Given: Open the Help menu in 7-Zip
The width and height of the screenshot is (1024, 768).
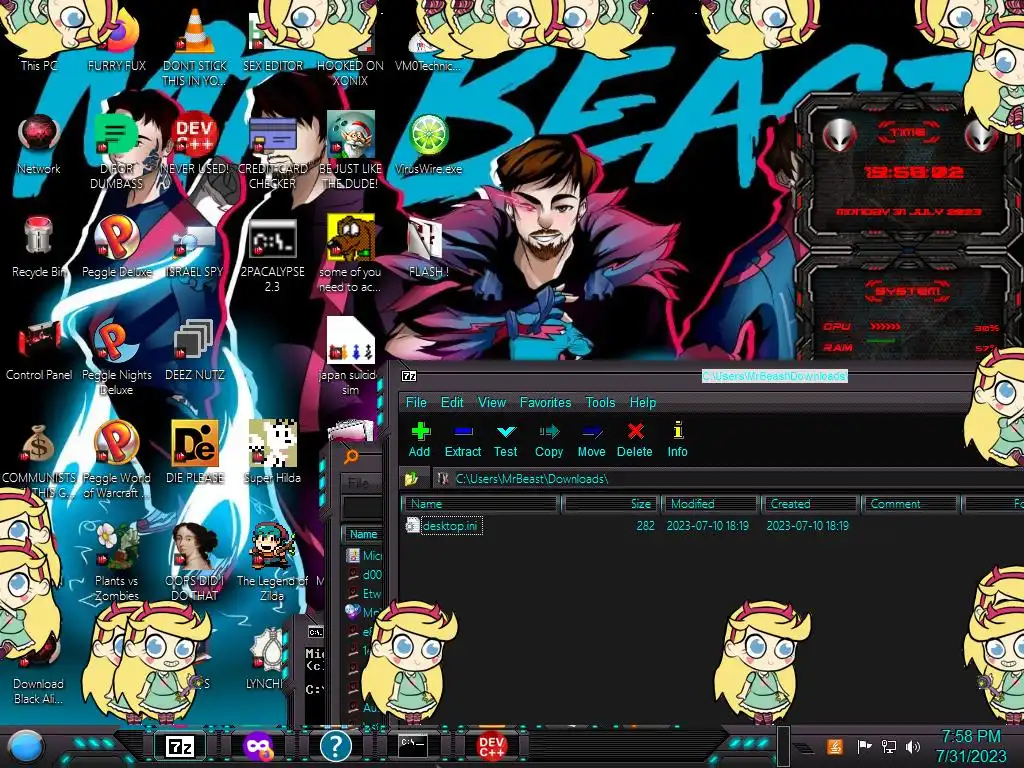Looking at the screenshot, I should 643,402.
